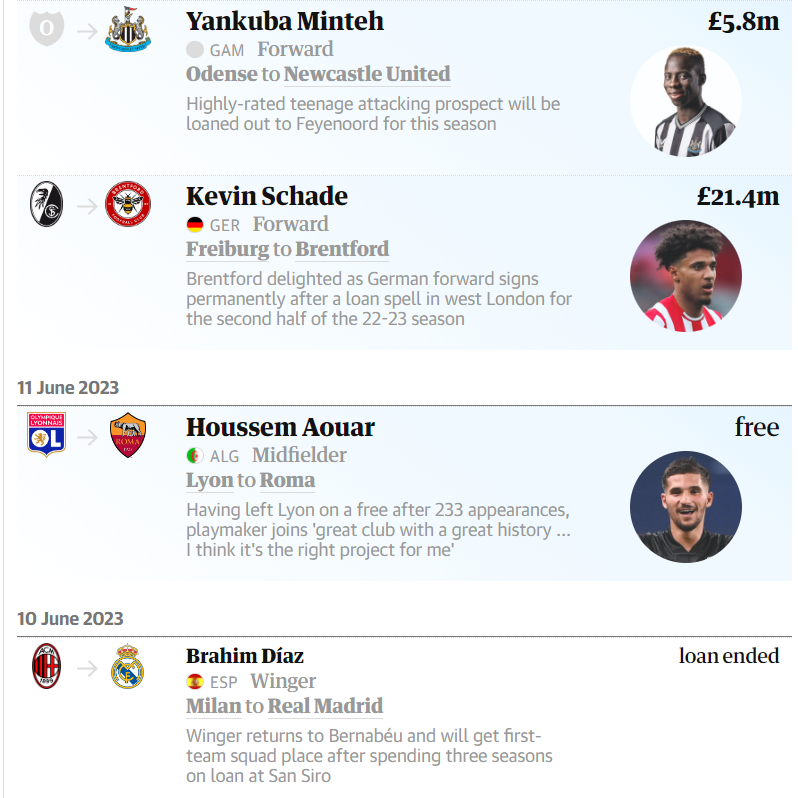This screenshot has height=798, width=798.
Task: Follow the Roma club link
Action: pos(288,480)
